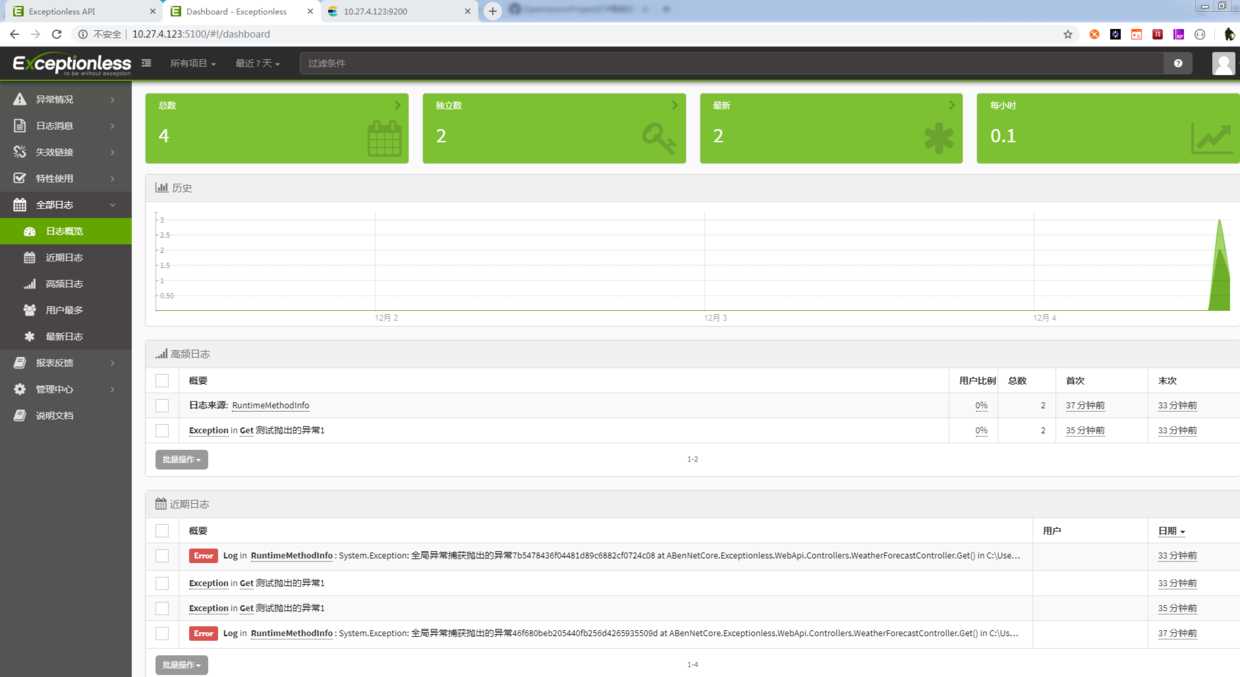Expand the 日志消息 sidebar section

[65, 126]
